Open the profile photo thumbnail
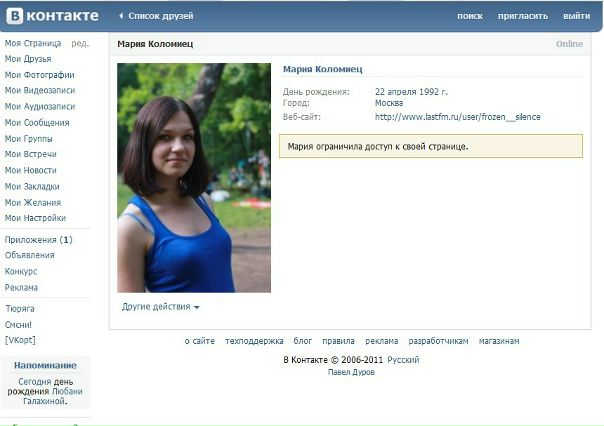The width and height of the screenshot is (604, 426). [194, 178]
